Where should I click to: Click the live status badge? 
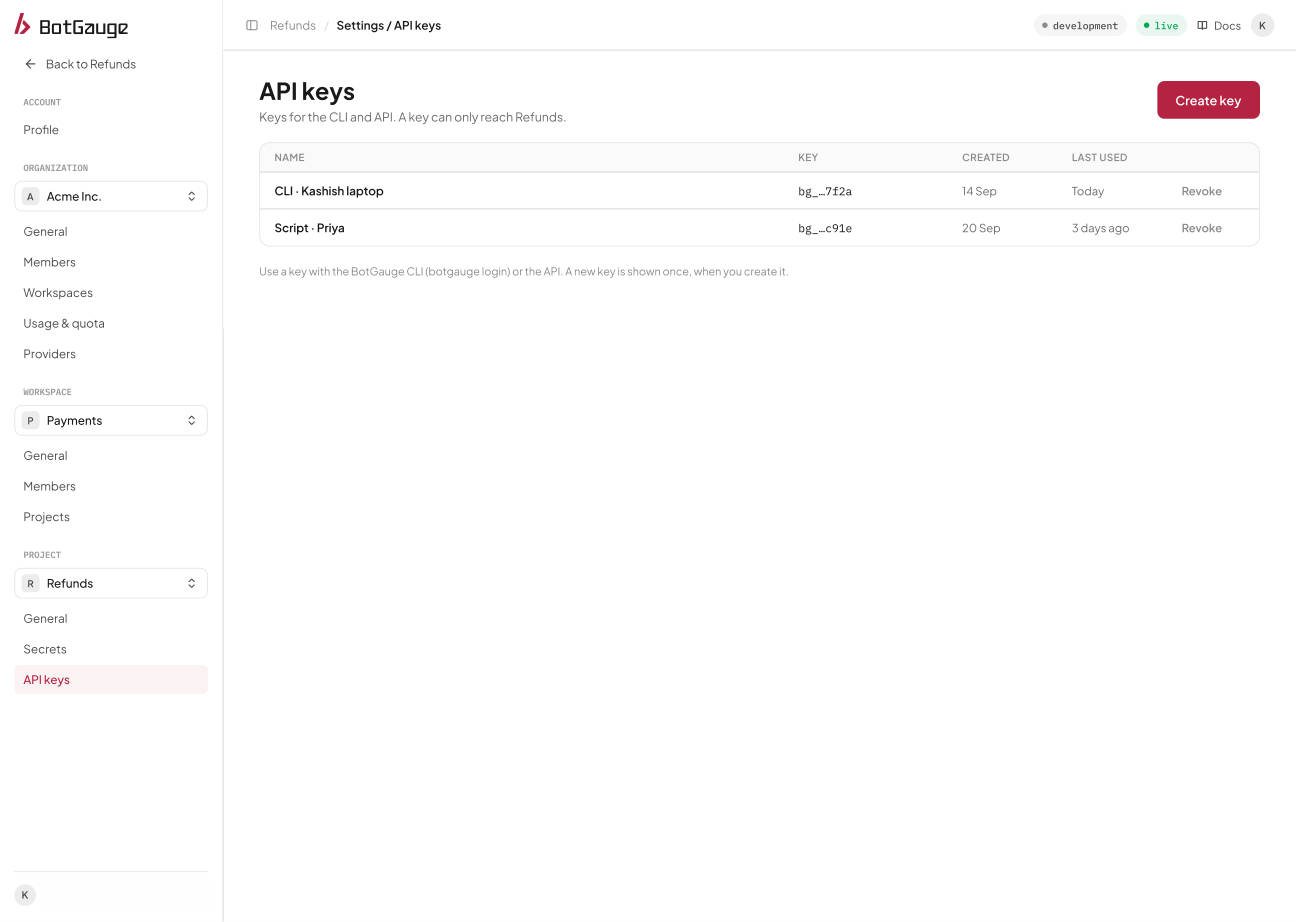pyautogui.click(x=1161, y=25)
